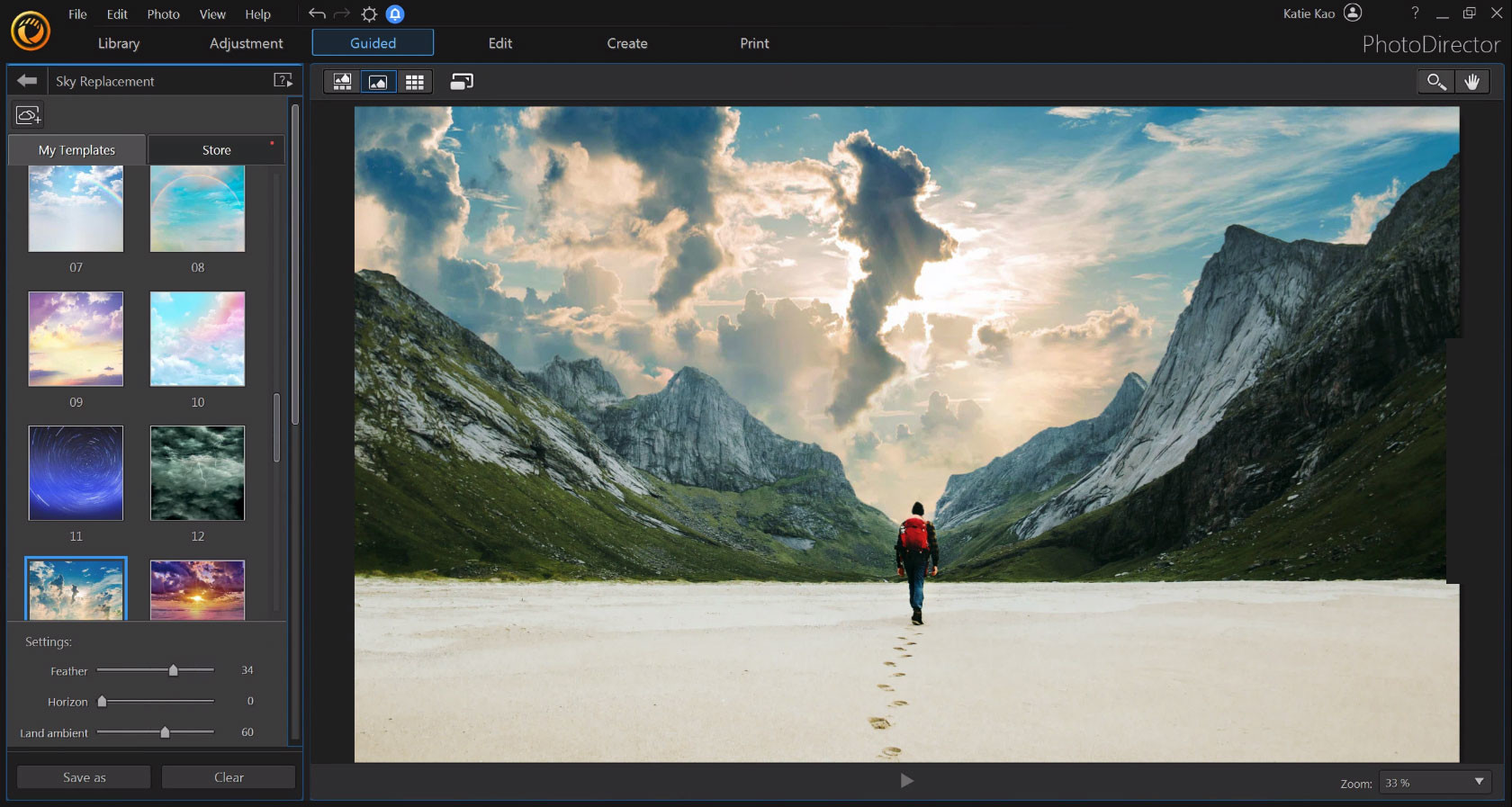Click the Land ambient value 60
1512x807 pixels.
point(247,732)
